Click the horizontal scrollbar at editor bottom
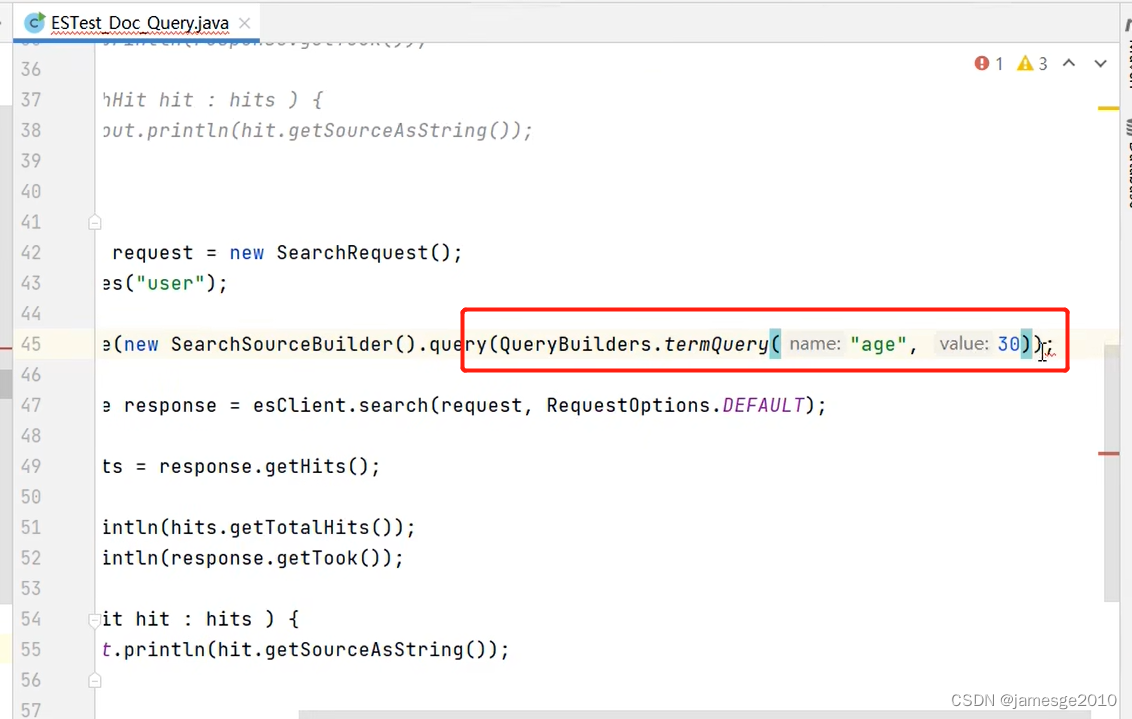The image size is (1132, 719). pos(695,714)
